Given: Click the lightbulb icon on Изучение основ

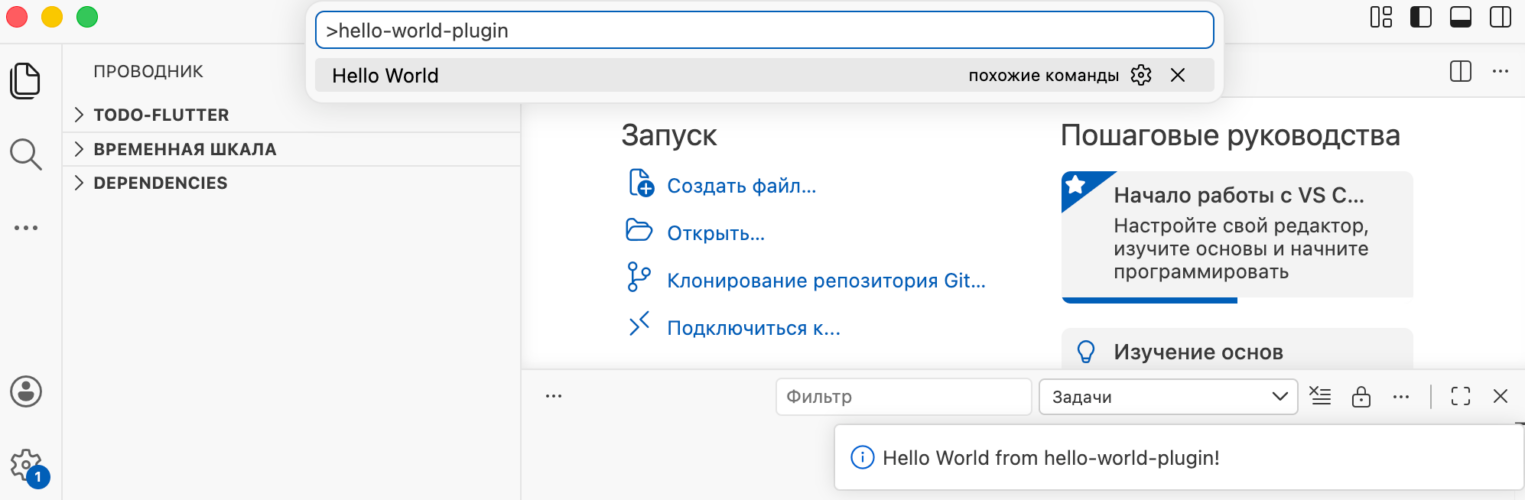Looking at the screenshot, I should [x=1085, y=352].
